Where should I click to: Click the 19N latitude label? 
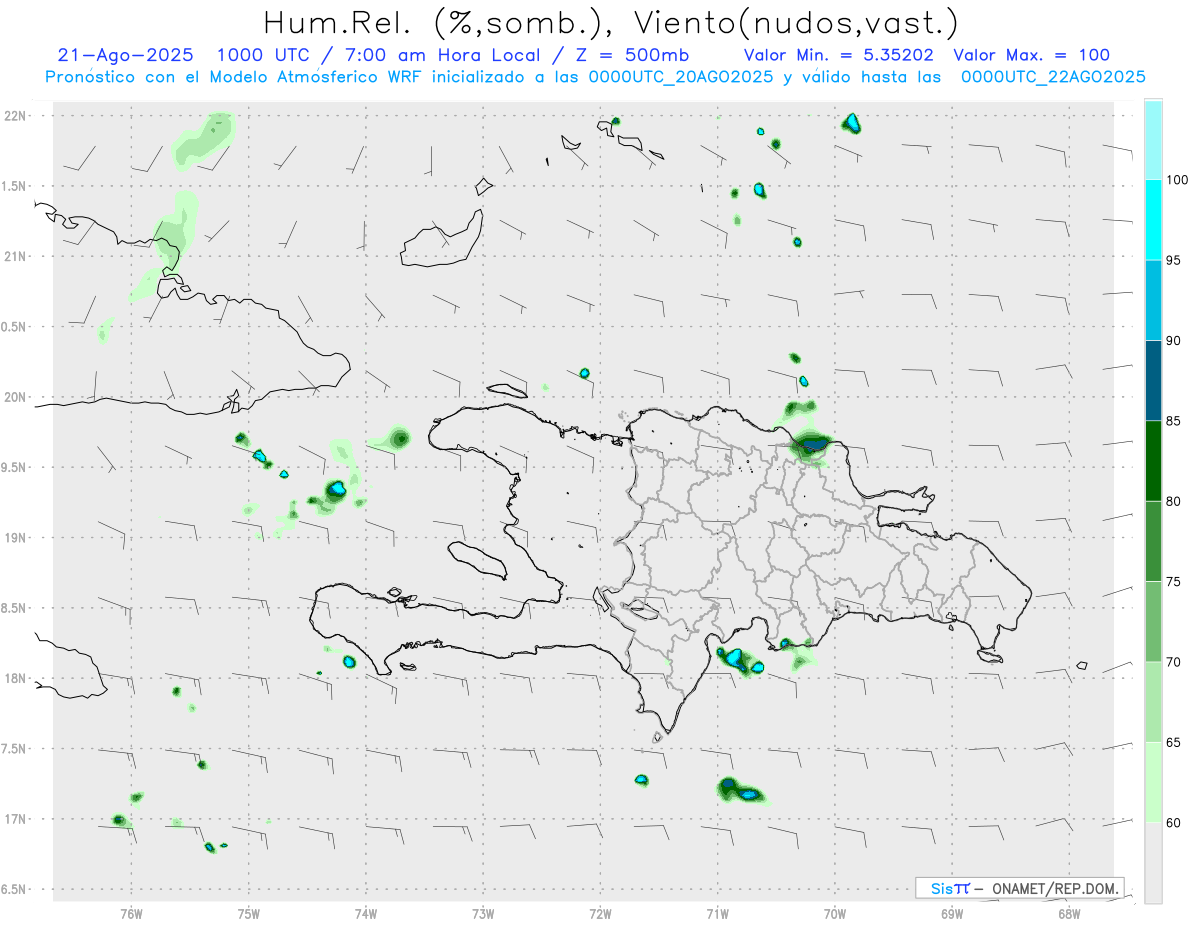[16, 538]
